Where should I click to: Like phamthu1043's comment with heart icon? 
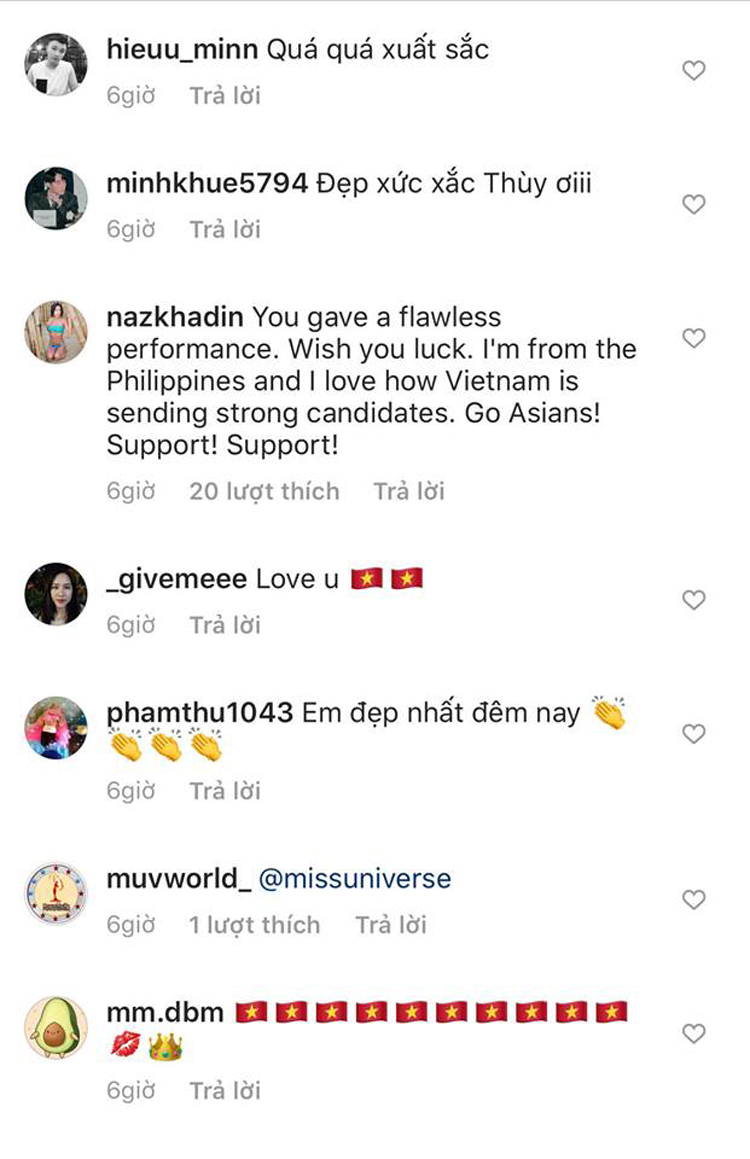pos(693,734)
